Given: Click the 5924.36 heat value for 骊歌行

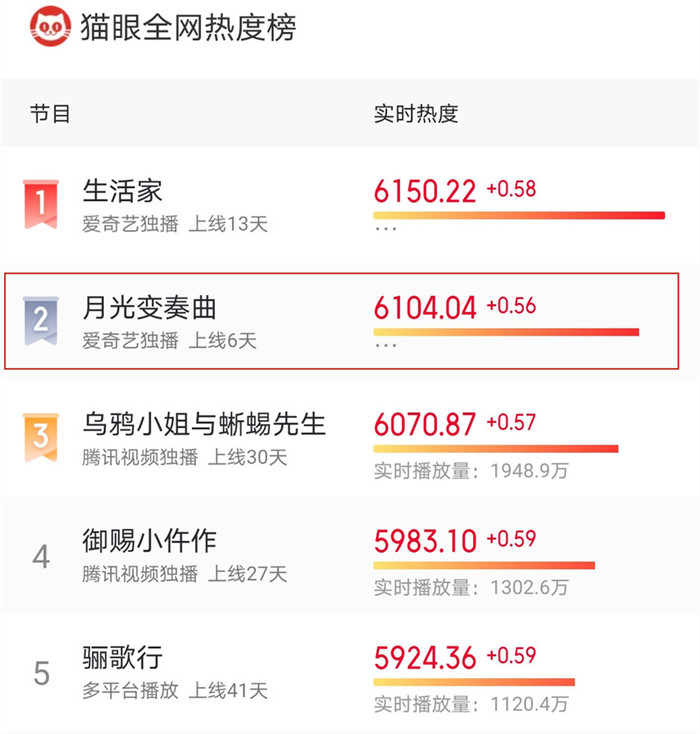Looking at the screenshot, I should [425, 657].
